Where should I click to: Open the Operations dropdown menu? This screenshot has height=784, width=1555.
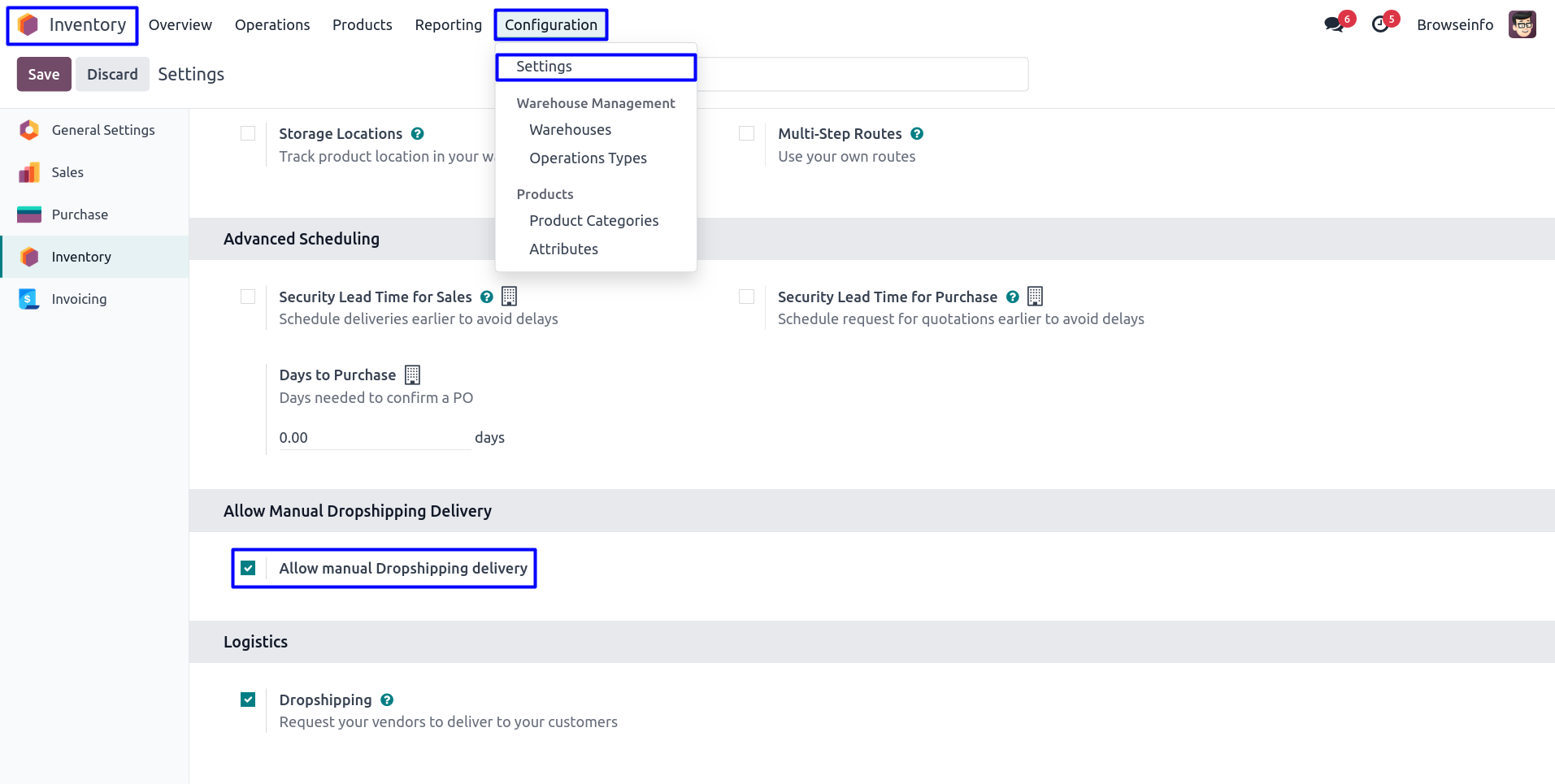tap(272, 25)
